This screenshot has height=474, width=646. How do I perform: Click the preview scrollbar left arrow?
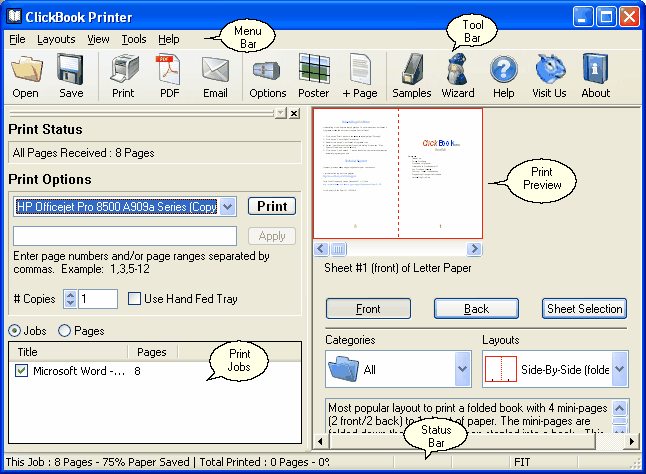pyautogui.click(x=321, y=249)
